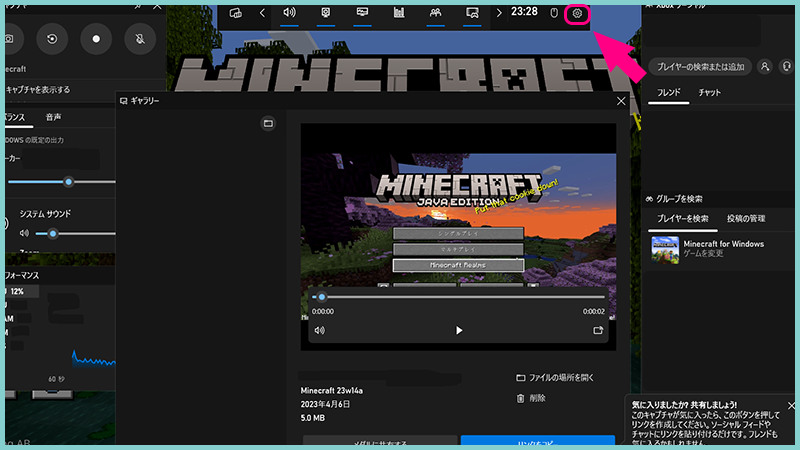
Task: Dismiss the share tip popup with X
Action: [791, 406]
